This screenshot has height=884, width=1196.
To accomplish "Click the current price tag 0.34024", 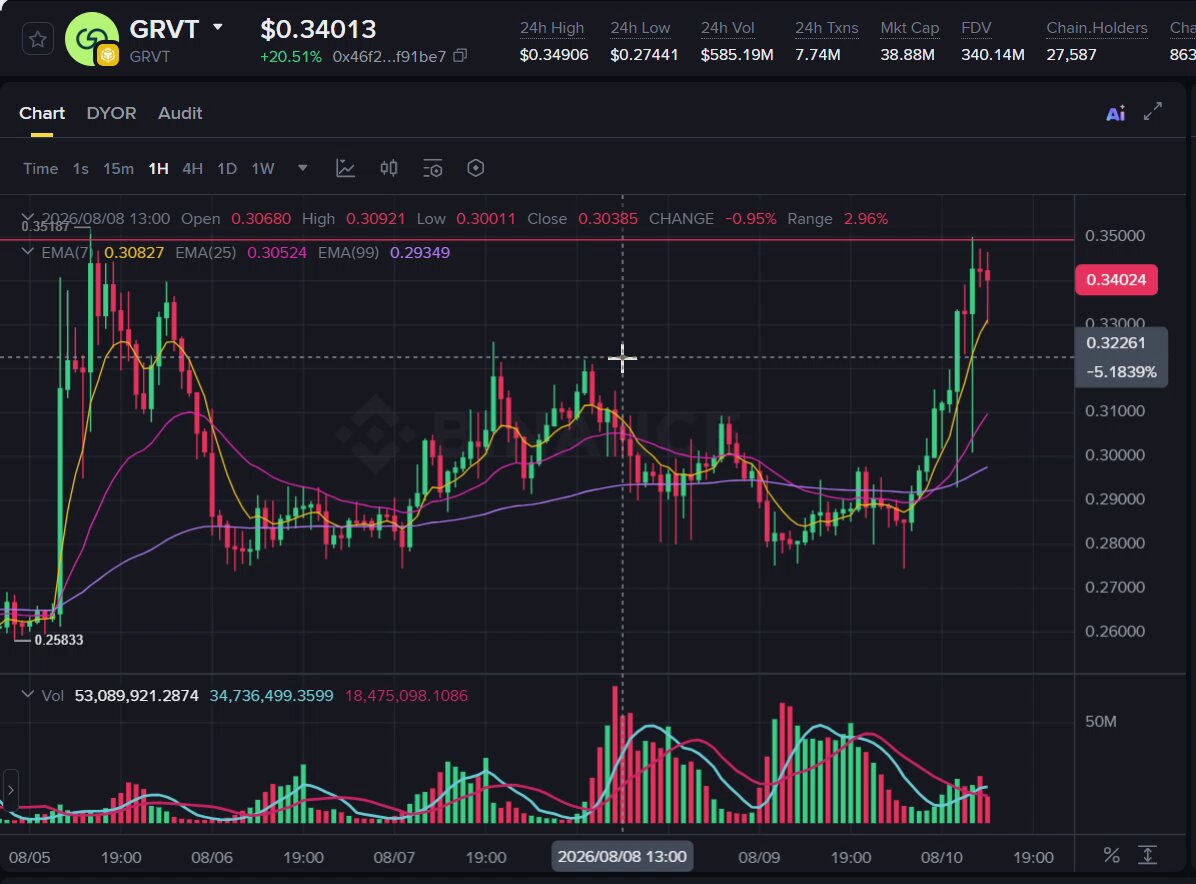I will click(x=1116, y=280).
